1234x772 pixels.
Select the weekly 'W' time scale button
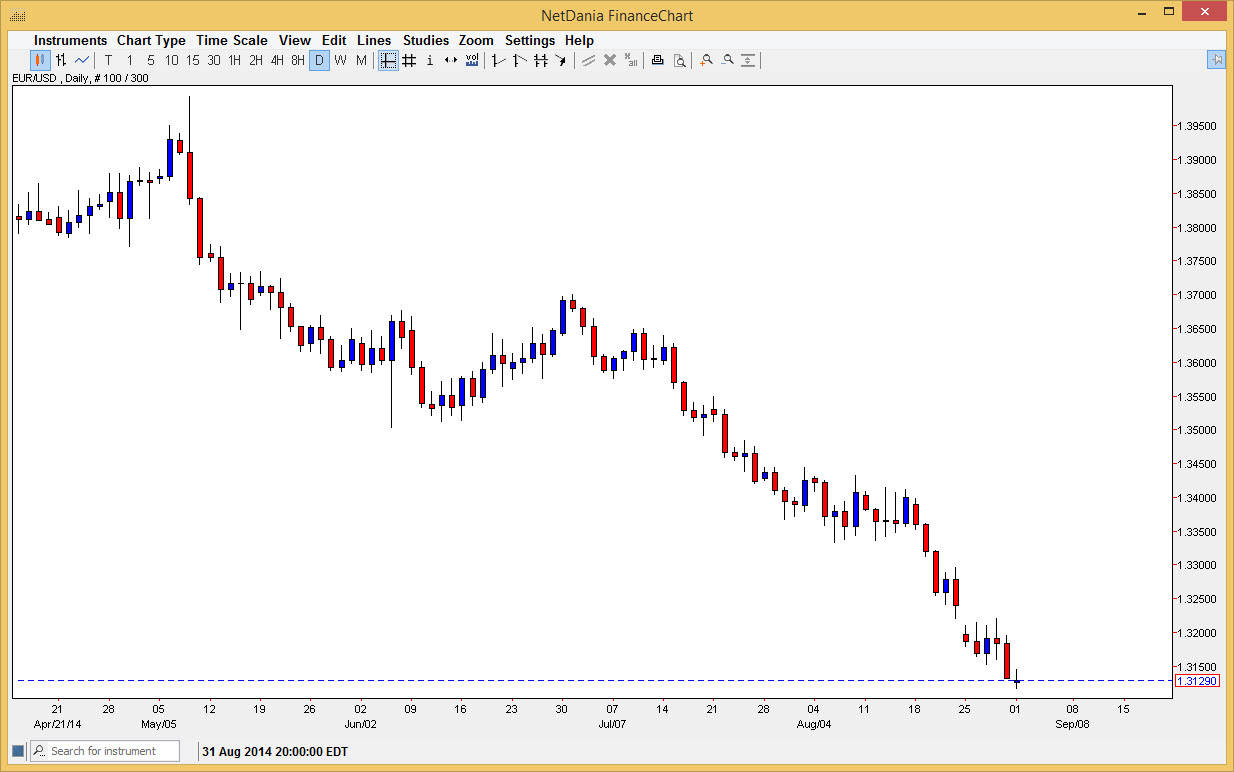(x=340, y=60)
